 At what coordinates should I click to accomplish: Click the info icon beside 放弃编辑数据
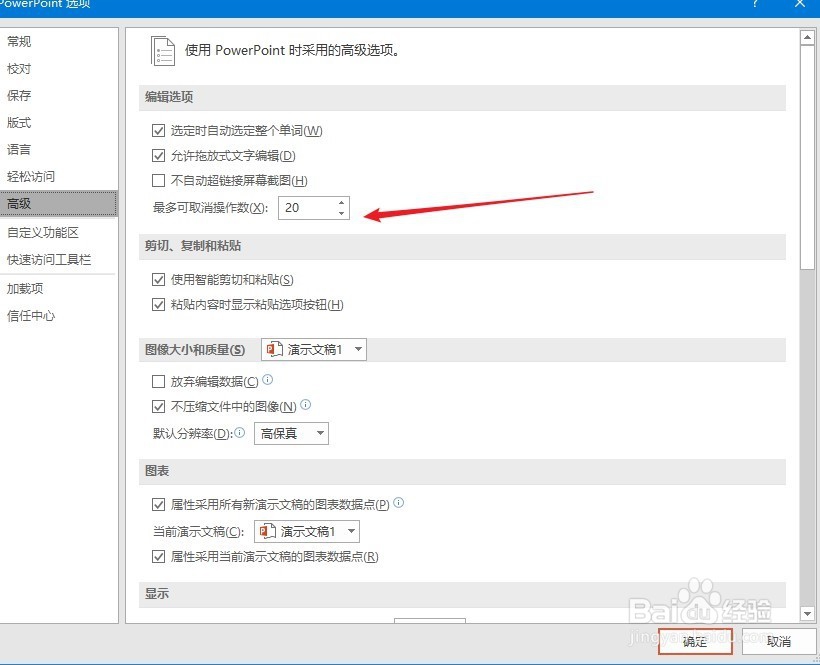tap(266, 380)
